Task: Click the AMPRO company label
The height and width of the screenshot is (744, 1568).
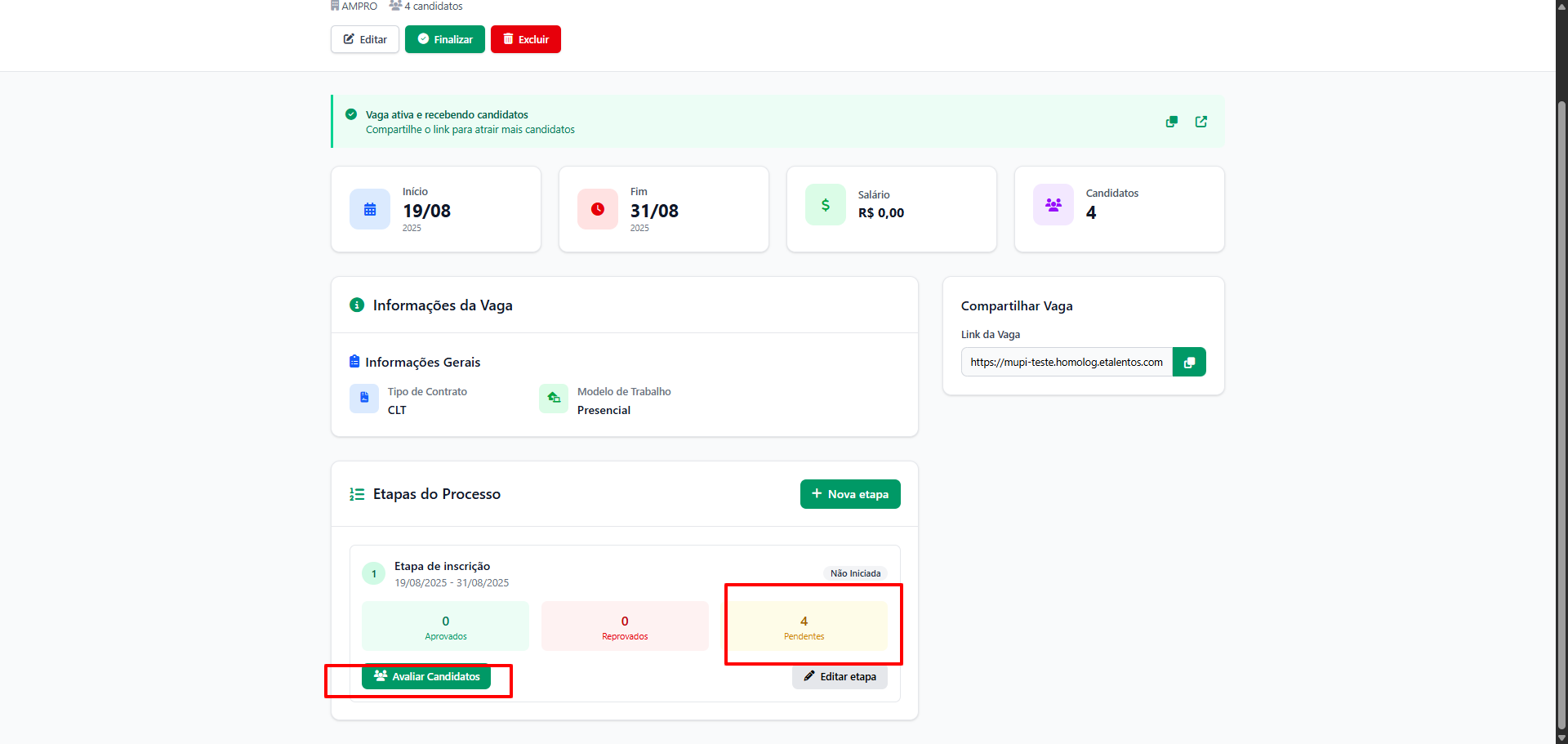Action: [359, 6]
